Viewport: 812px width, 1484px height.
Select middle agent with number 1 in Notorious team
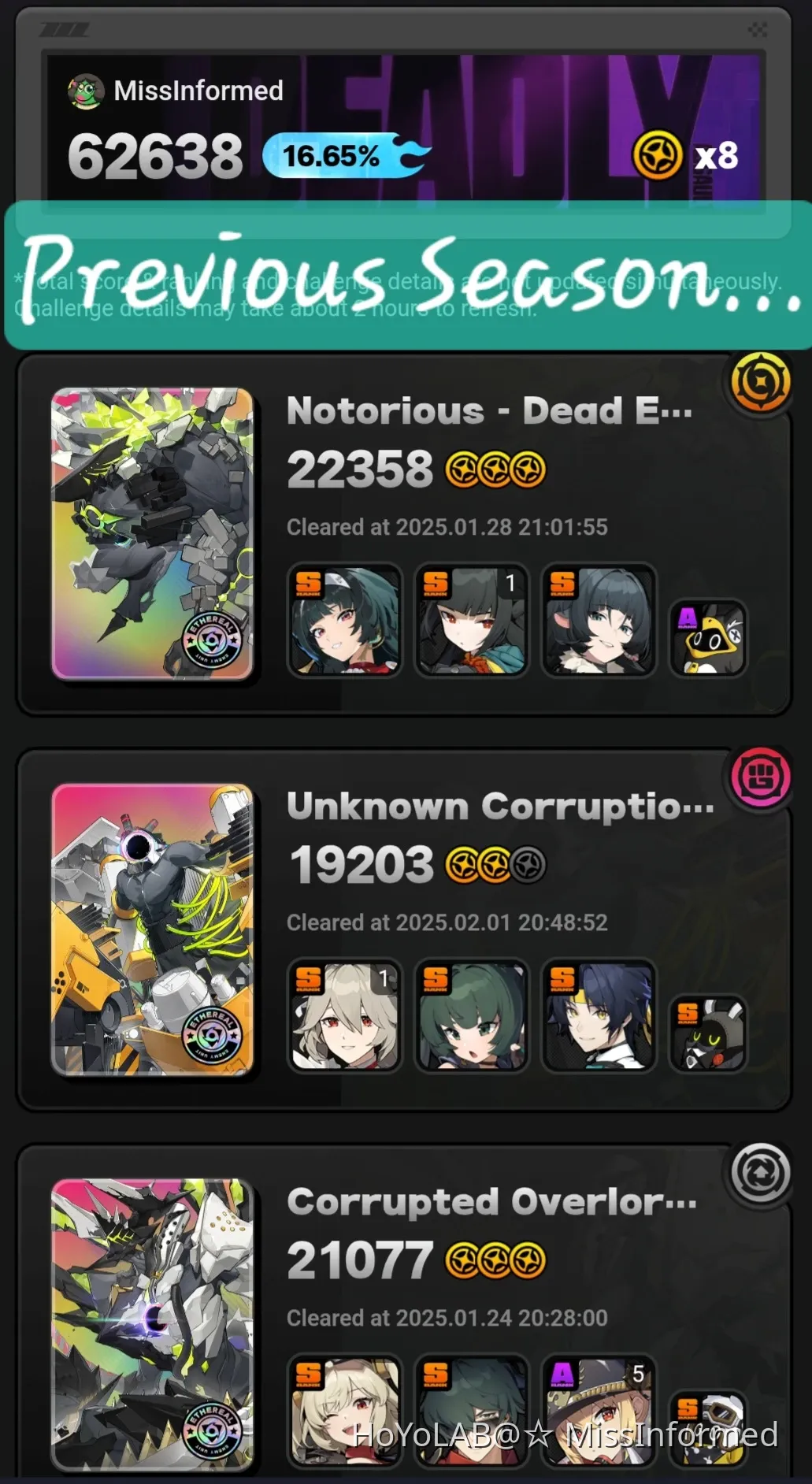[472, 620]
